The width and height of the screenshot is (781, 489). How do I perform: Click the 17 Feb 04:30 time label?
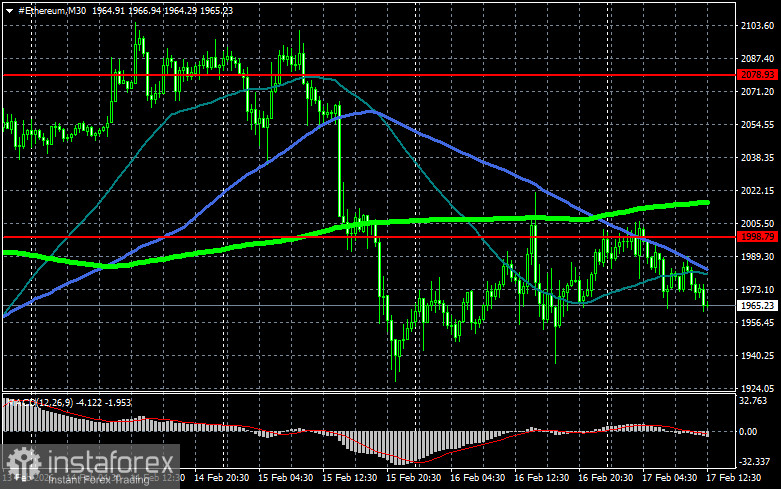click(x=669, y=478)
